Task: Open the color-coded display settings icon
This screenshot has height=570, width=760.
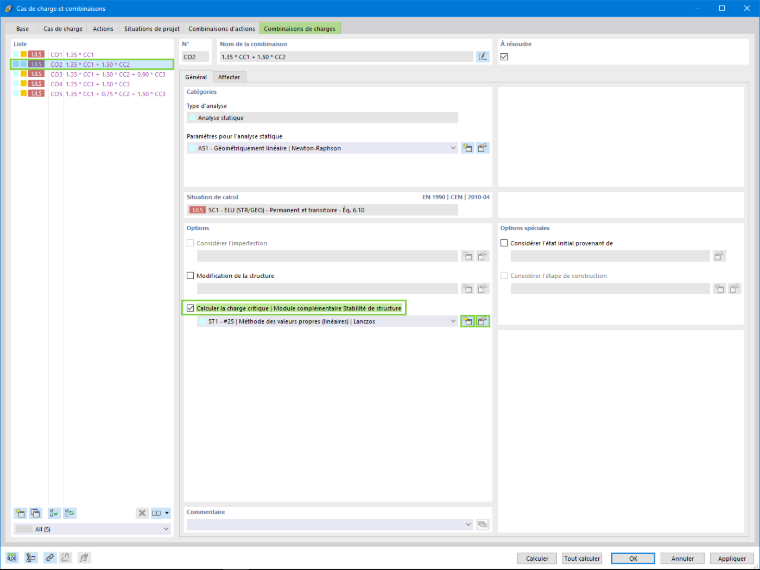Action: (31, 558)
